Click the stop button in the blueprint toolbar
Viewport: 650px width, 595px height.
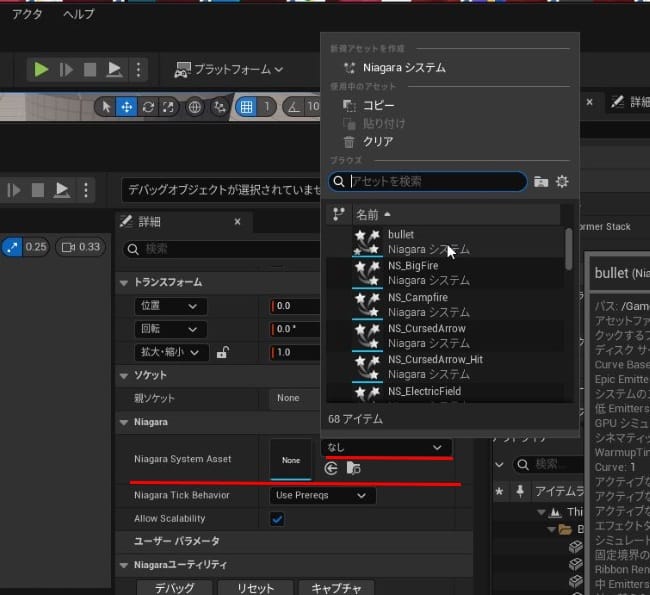[38, 190]
